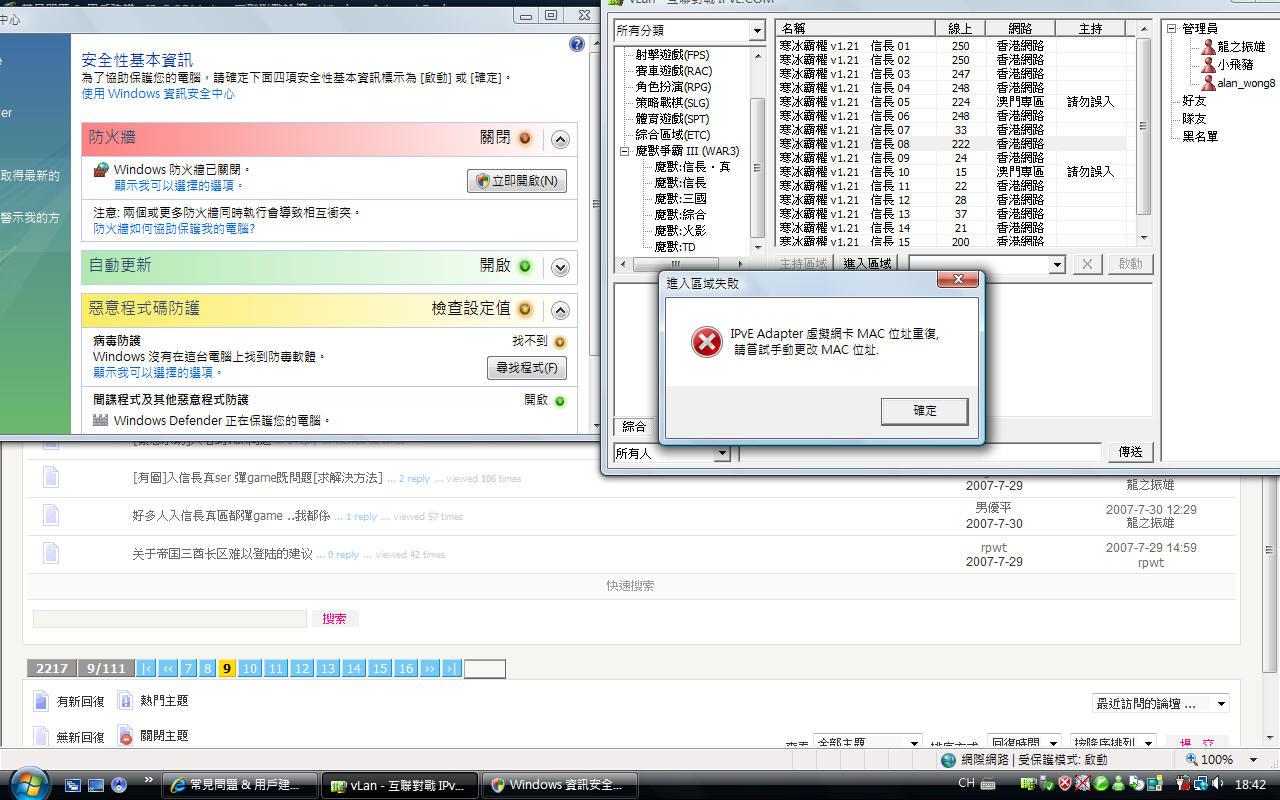Click the blue help question mark icon
Screen dimensions: 1280x800
coord(576,44)
